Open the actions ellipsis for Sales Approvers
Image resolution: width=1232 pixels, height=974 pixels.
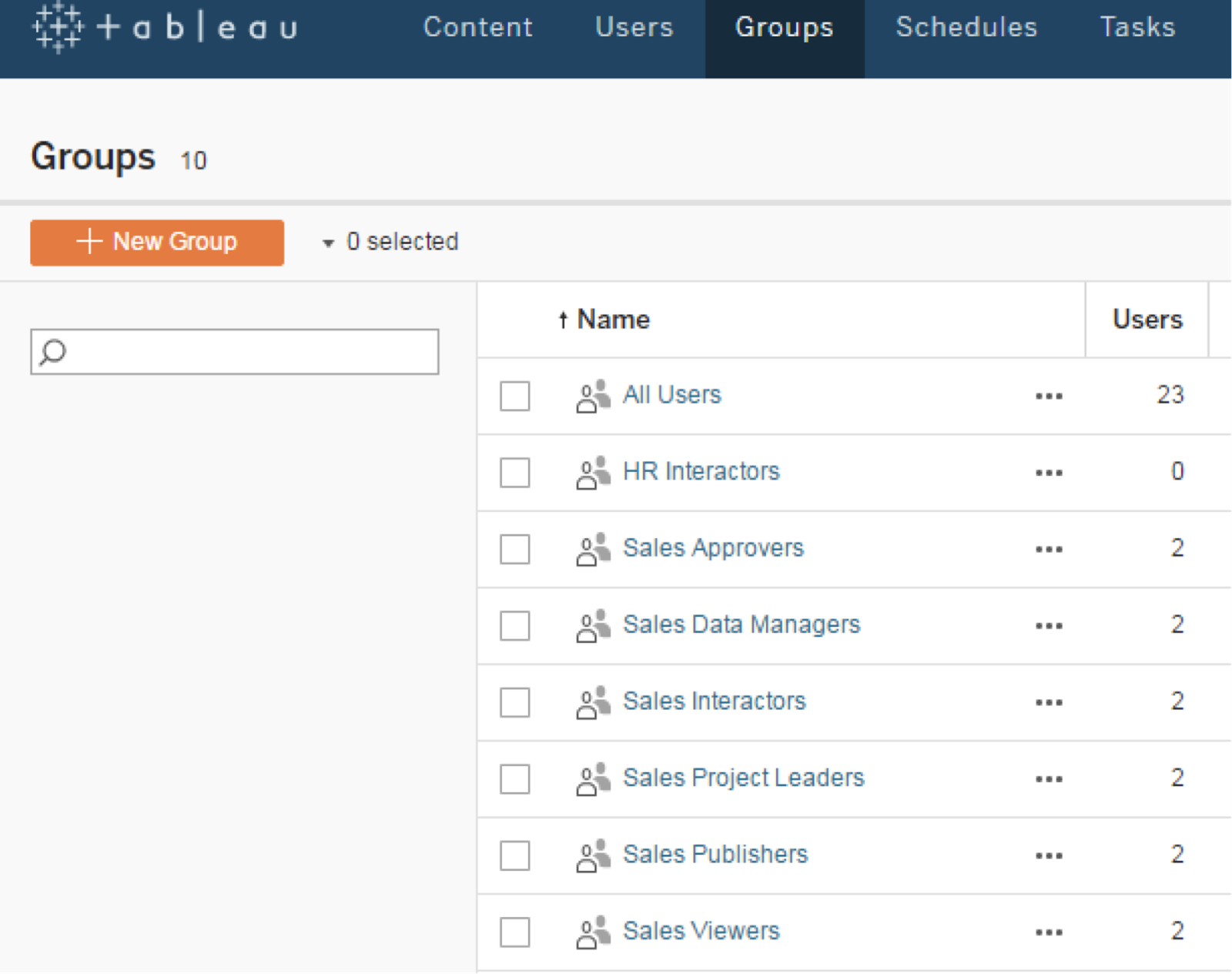1049,550
